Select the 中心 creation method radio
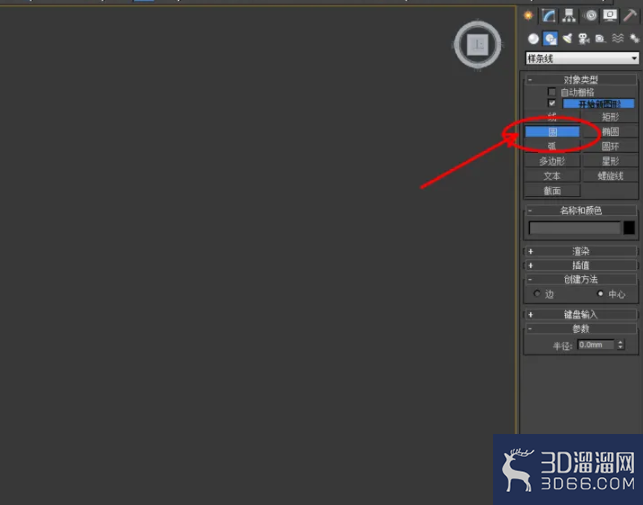 (x=600, y=293)
